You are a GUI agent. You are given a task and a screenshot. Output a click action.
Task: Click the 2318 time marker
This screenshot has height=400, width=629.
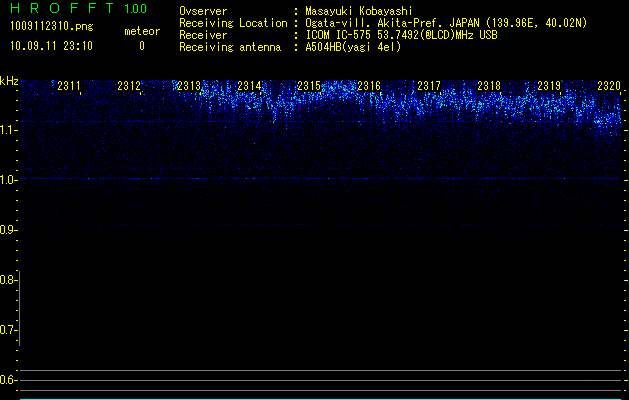pos(489,86)
